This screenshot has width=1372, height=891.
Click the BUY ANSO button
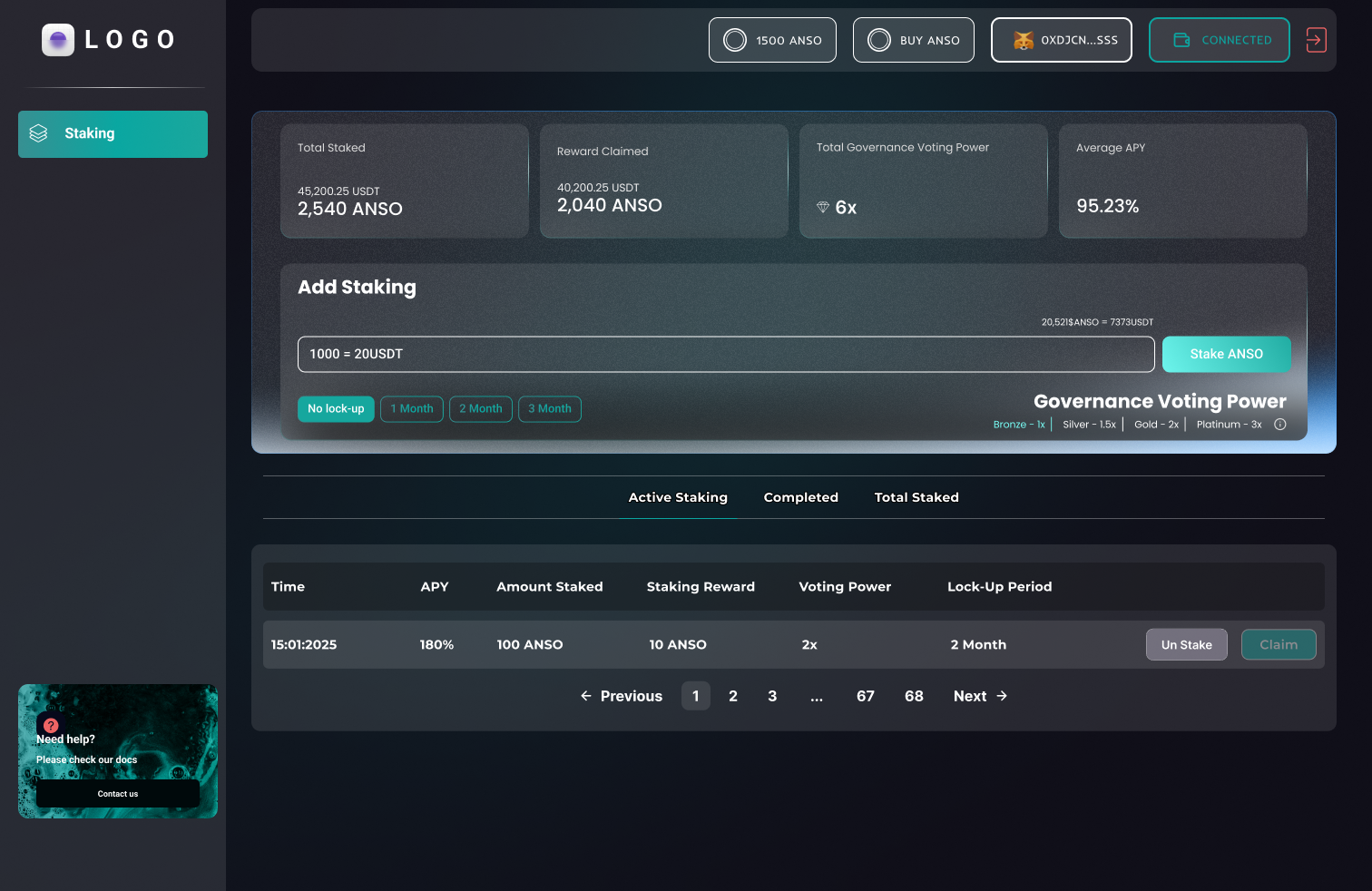pos(913,40)
